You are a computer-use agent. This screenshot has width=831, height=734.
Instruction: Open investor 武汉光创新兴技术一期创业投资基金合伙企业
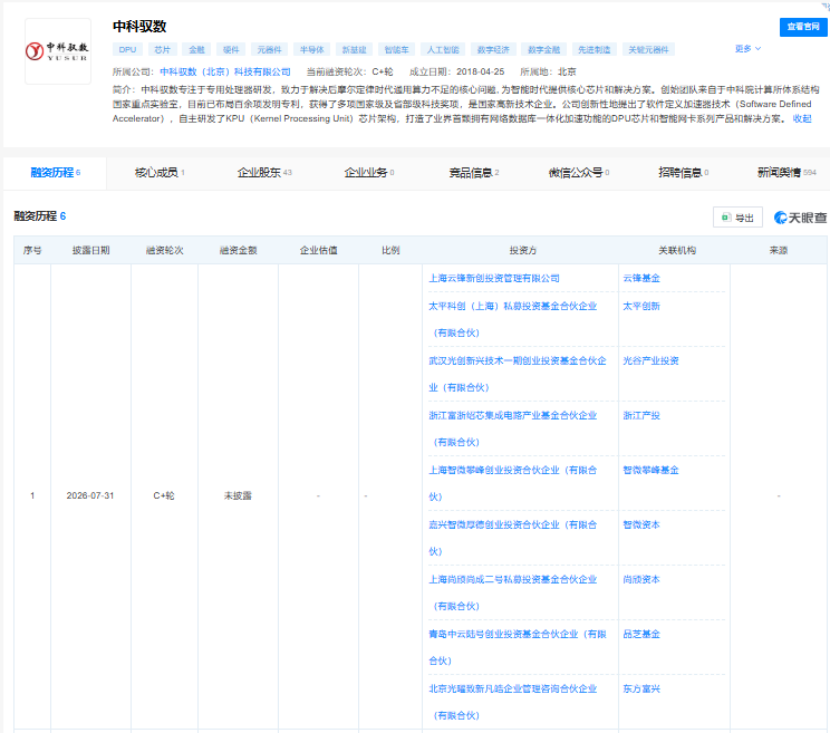pos(517,374)
